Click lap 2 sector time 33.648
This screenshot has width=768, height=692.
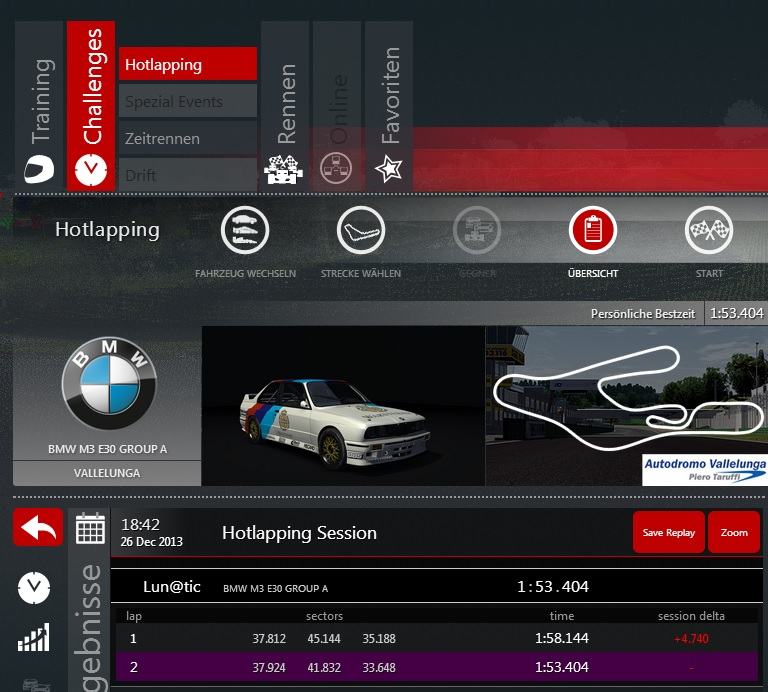(x=379, y=668)
